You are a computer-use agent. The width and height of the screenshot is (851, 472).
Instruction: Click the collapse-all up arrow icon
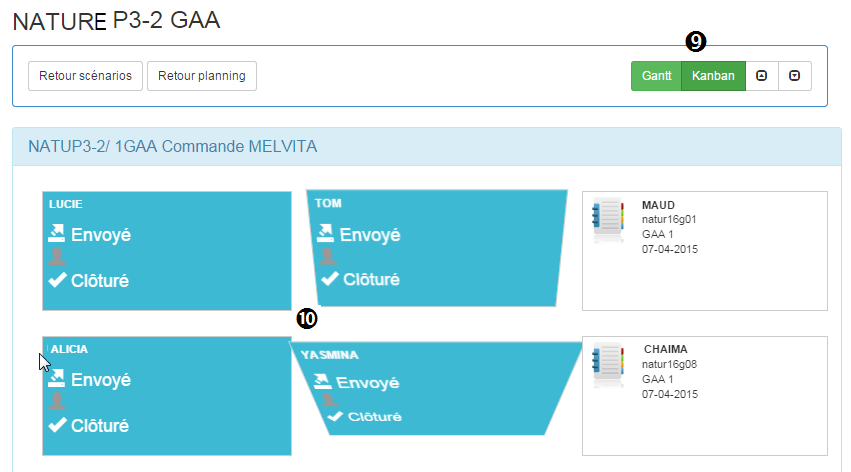click(761, 76)
